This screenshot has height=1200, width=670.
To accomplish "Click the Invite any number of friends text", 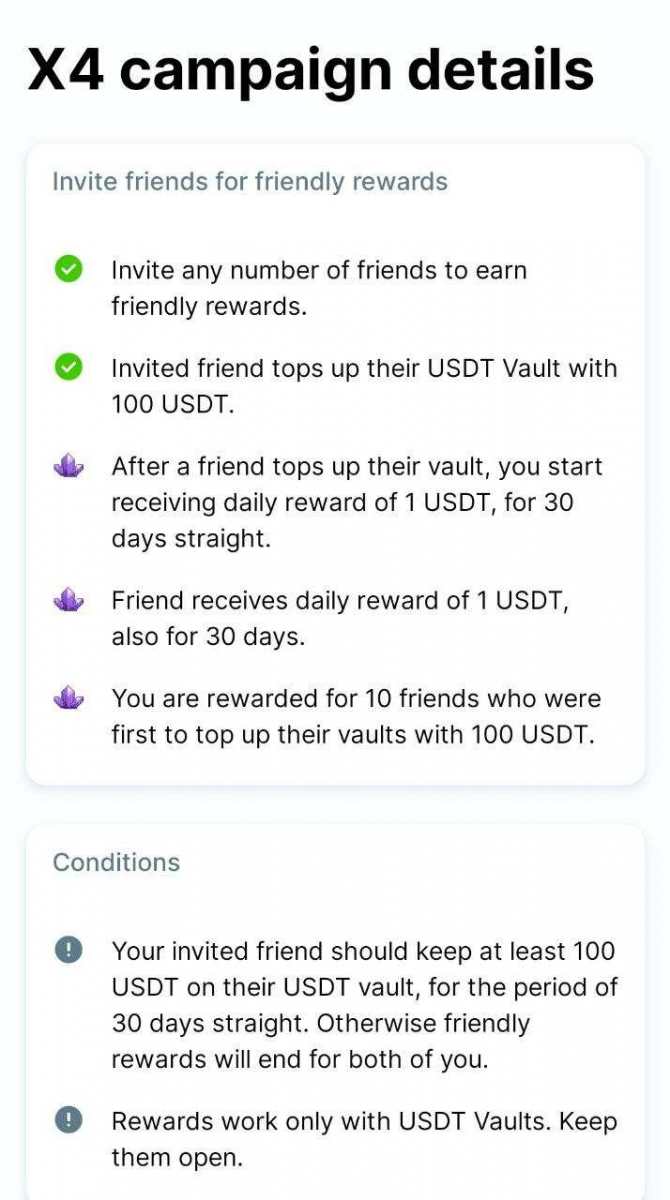I will pyautogui.click(x=318, y=288).
